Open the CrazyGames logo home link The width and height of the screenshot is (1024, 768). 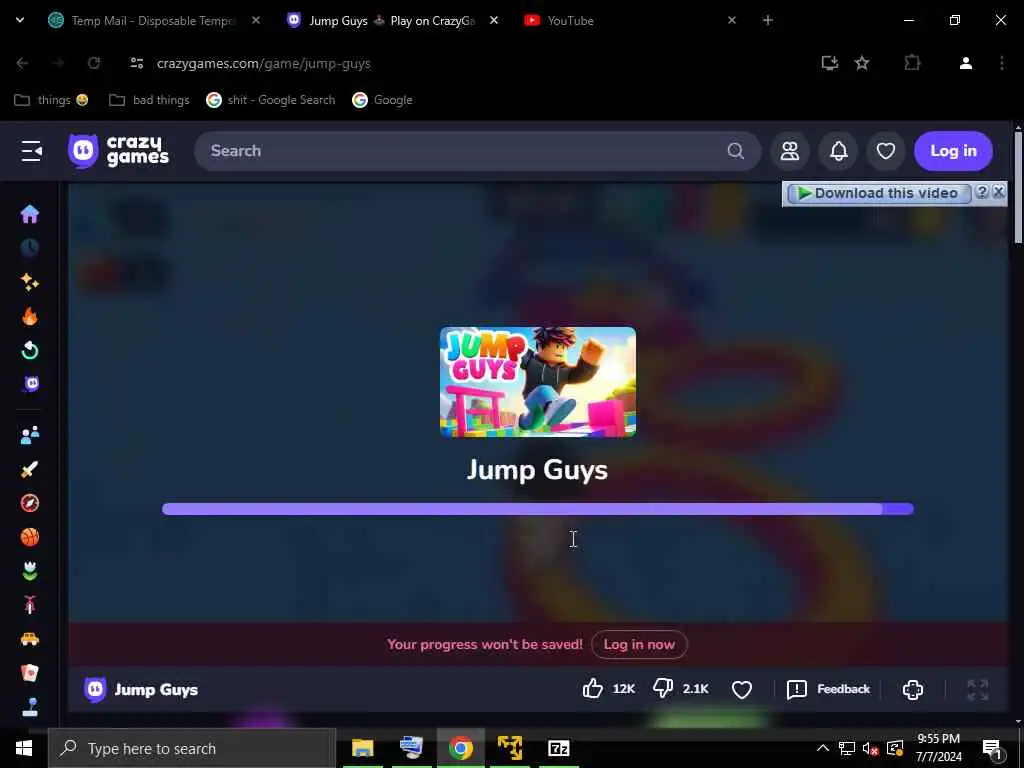click(119, 151)
